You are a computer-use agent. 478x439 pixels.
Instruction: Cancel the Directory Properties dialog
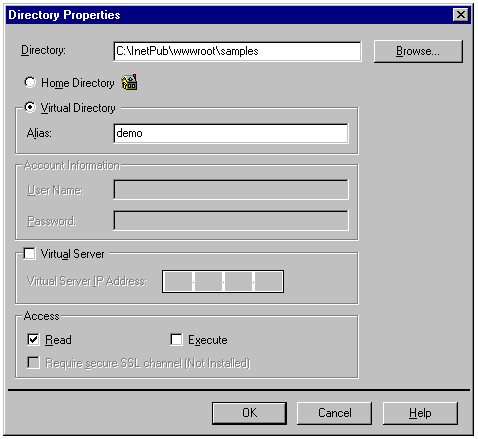pos(334,413)
